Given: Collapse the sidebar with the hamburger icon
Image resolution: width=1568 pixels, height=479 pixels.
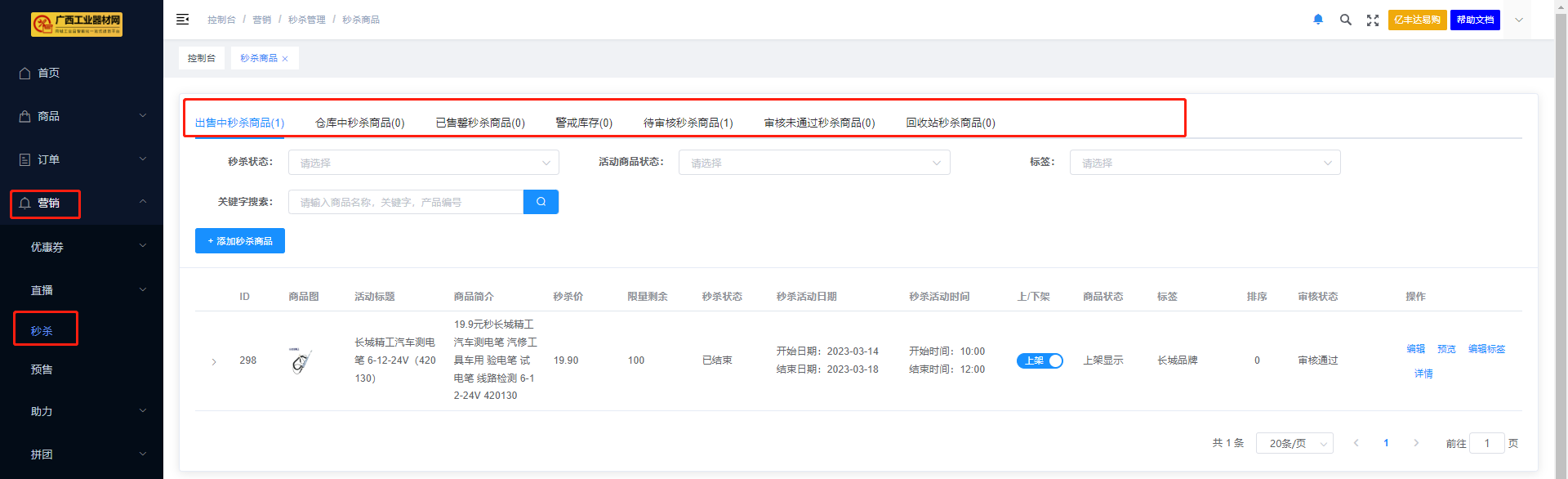Looking at the screenshot, I should click(182, 20).
